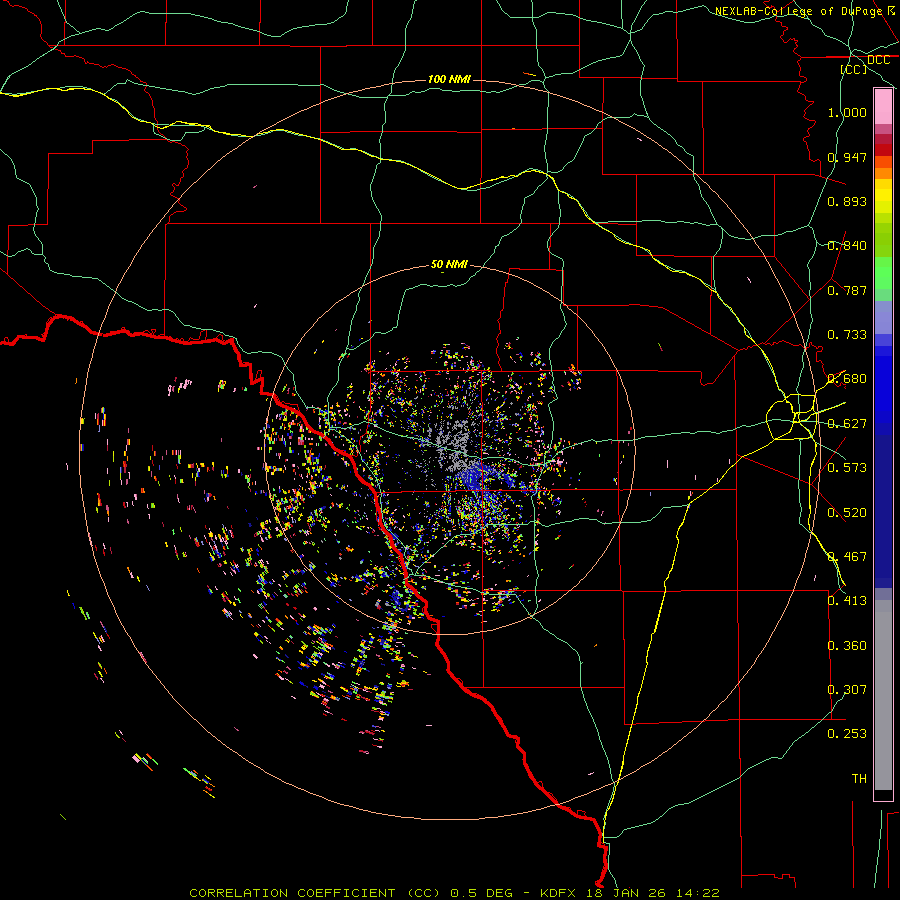The image size is (900, 900).
Task: Click the 0.573 scale value
Action: point(847,468)
